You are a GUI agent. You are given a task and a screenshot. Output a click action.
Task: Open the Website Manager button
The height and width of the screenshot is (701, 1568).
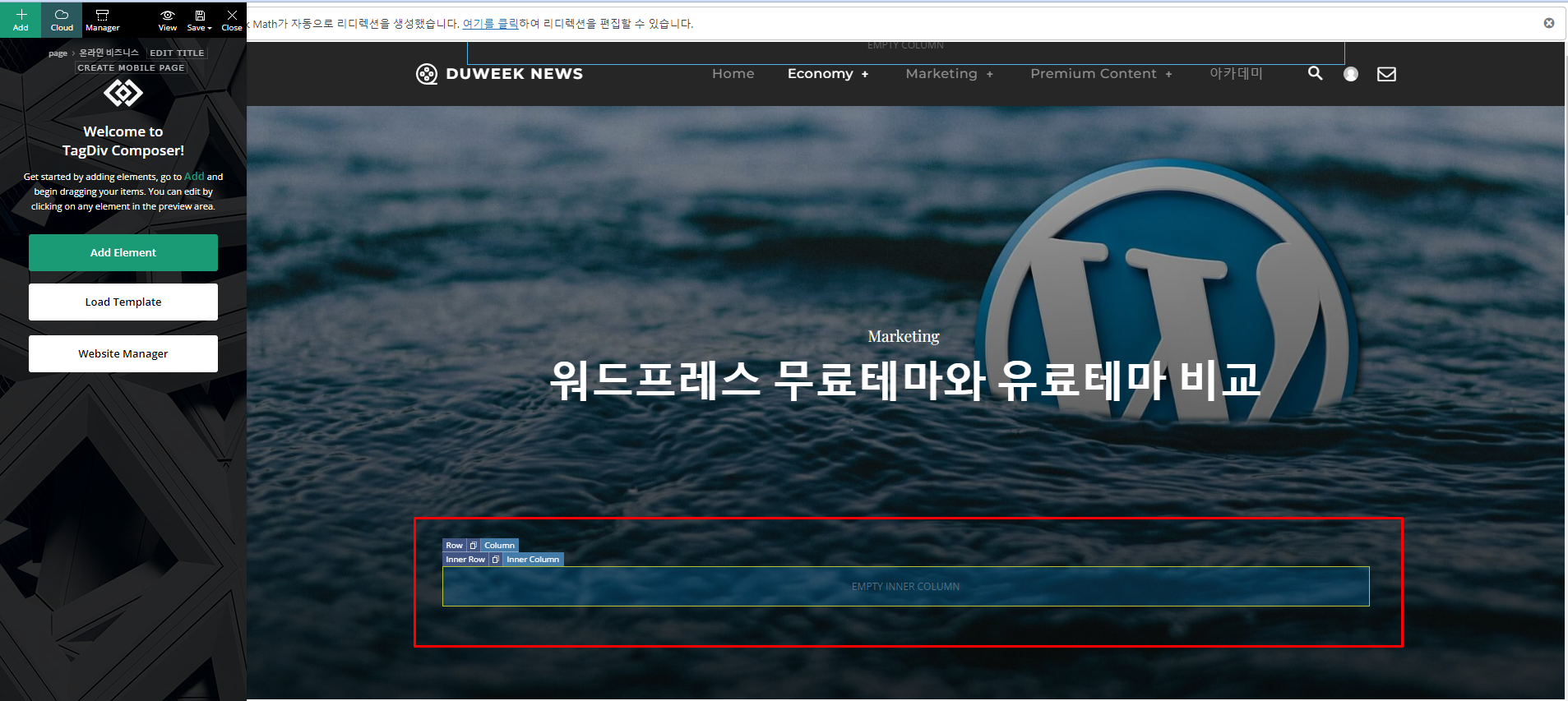click(x=123, y=353)
